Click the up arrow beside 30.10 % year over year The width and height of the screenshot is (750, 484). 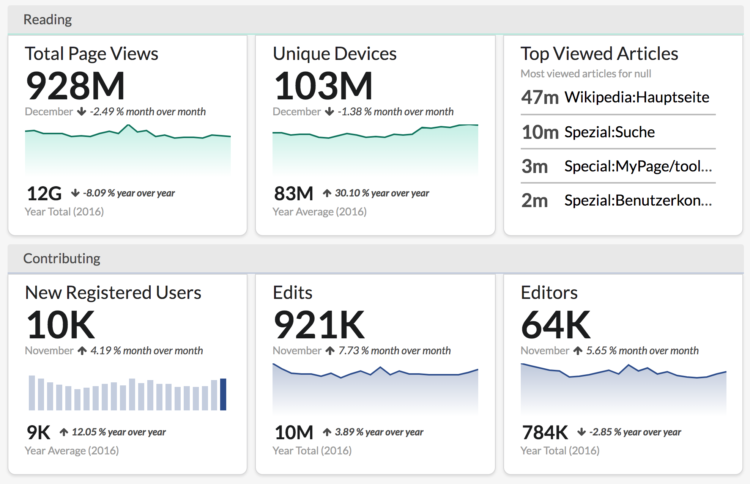tap(326, 193)
